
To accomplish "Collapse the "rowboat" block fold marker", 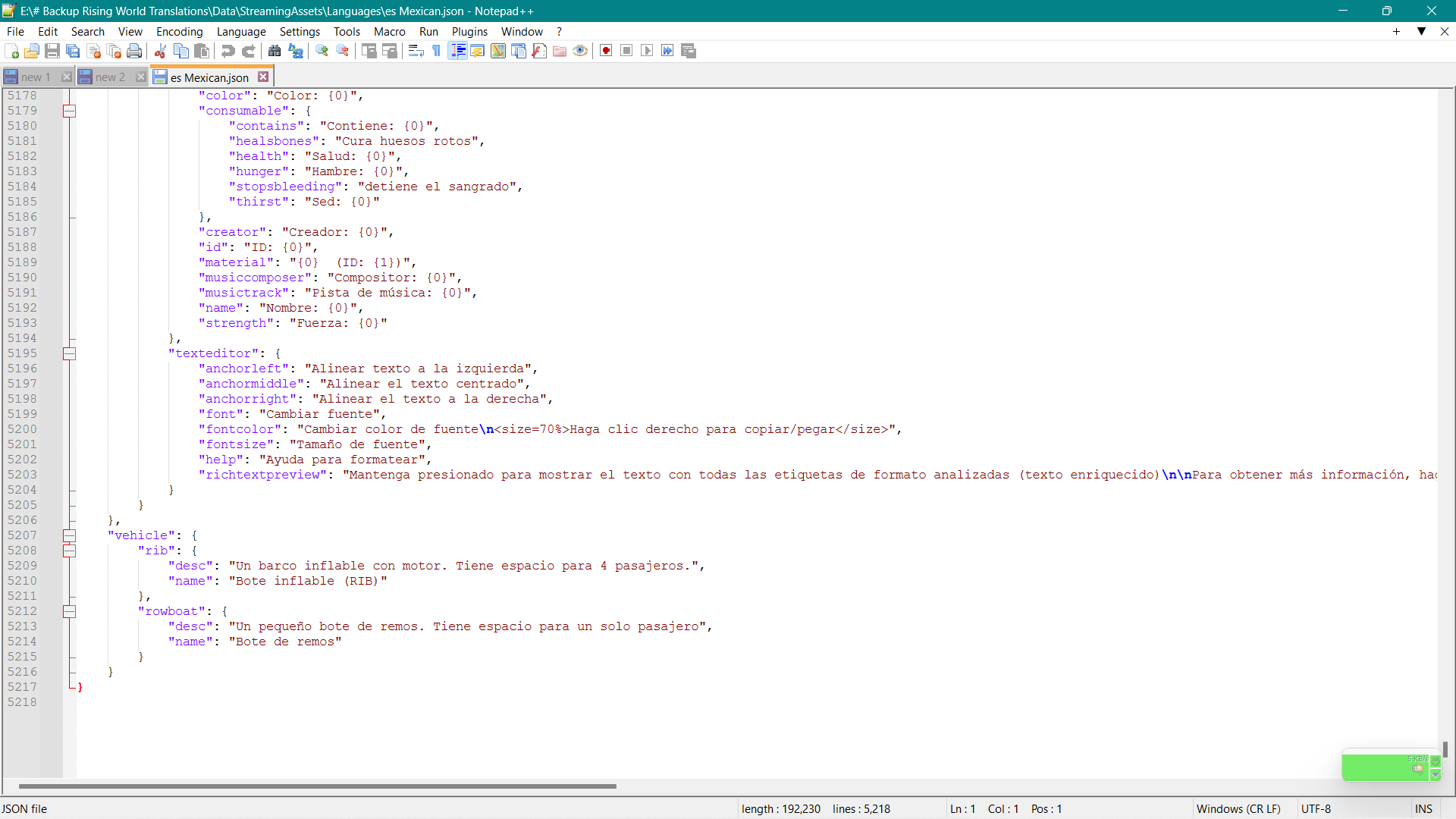I will tap(69, 611).
